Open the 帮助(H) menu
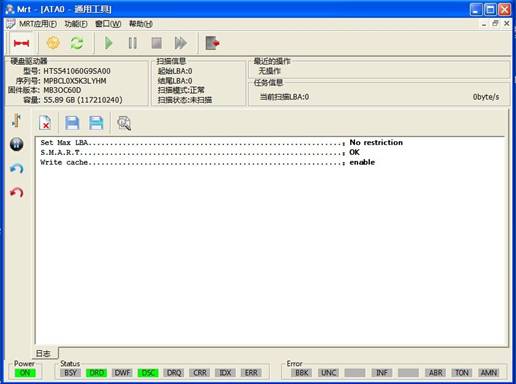The image size is (516, 384). (x=141, y=24)
